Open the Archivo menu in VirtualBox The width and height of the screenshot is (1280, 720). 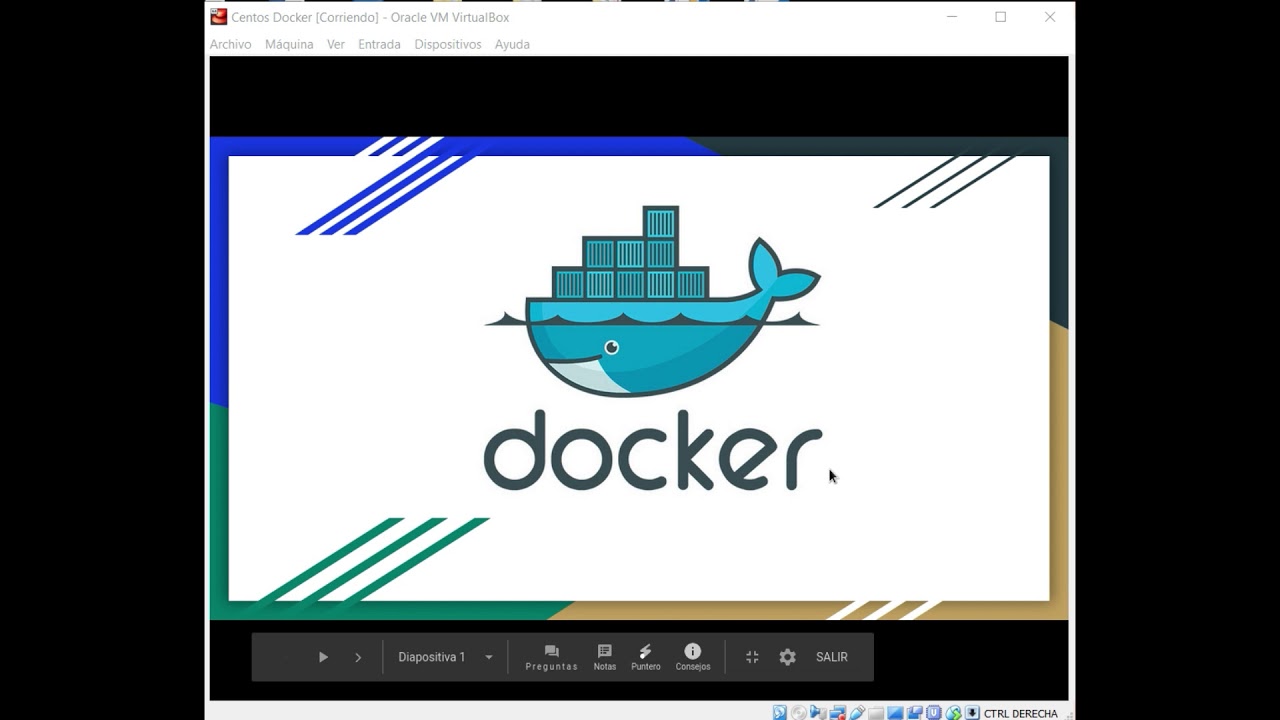(x=230, y=44)
